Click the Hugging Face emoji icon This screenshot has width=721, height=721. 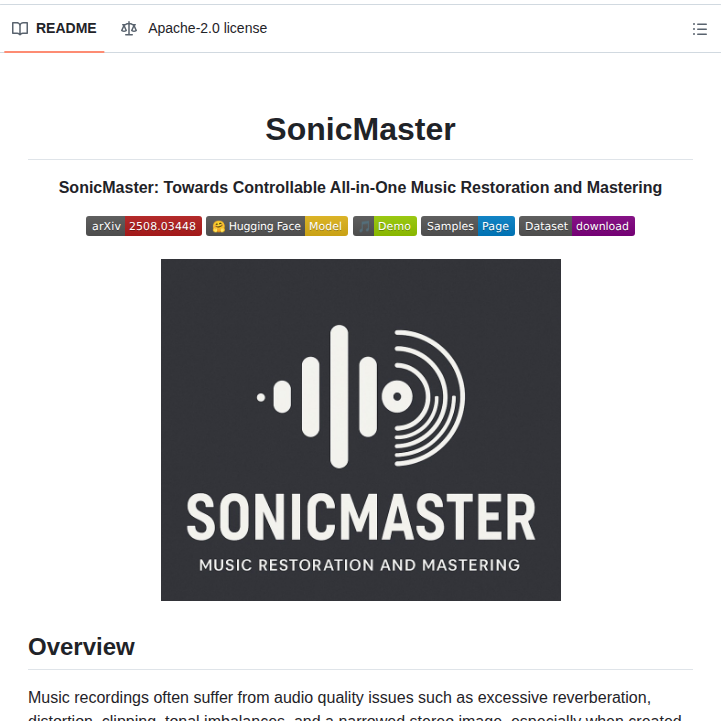point(218,226)
